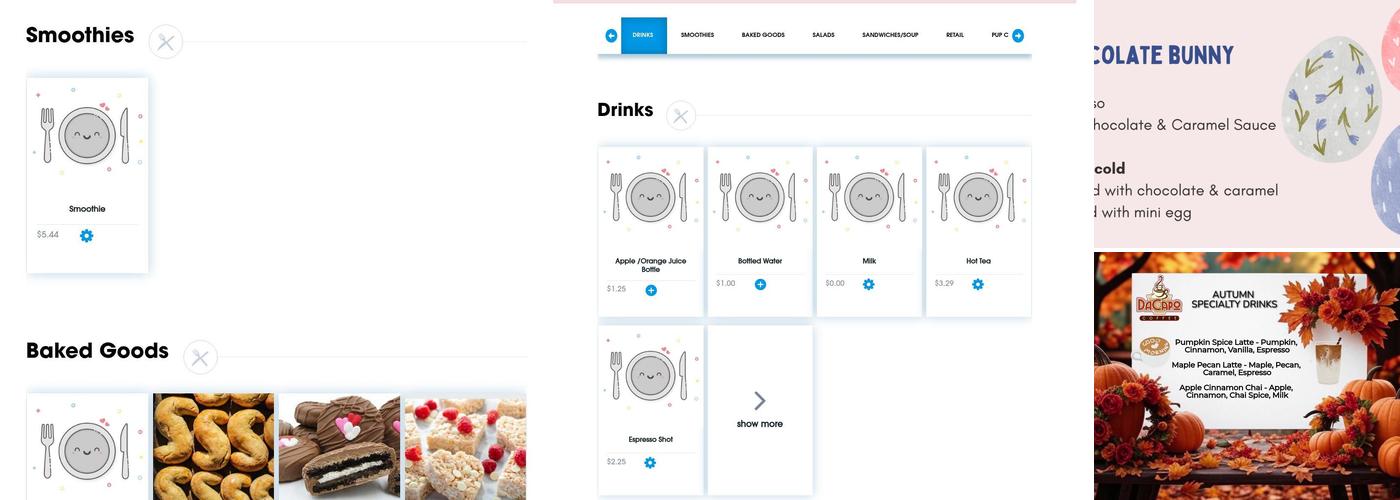Open the pretzel baked goods thumbnail

213,446
